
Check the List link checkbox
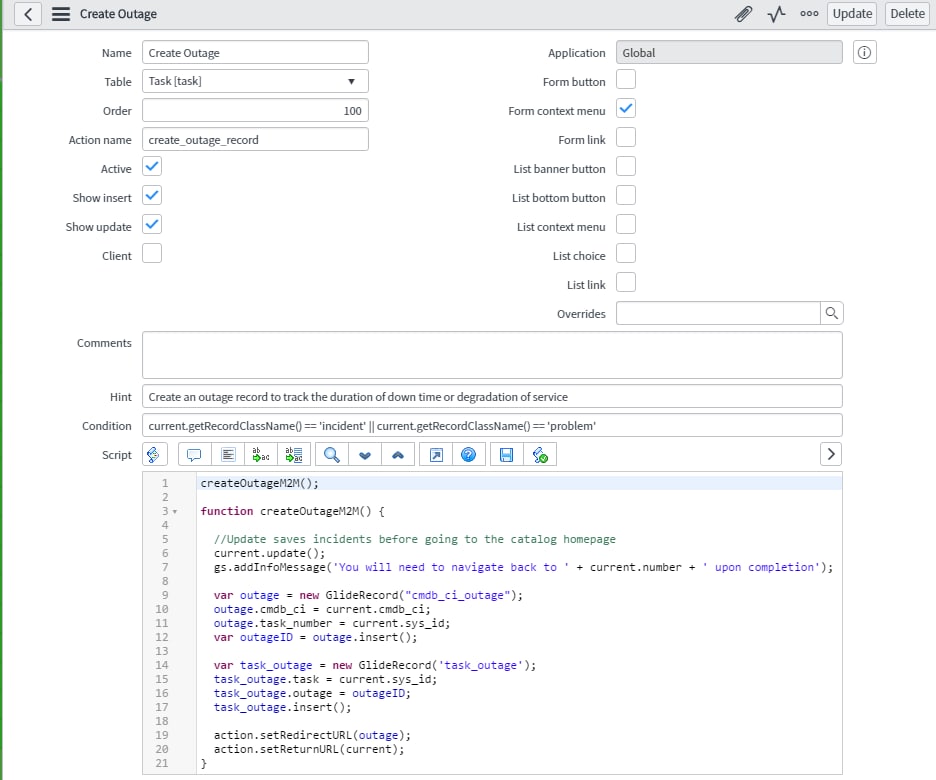pyautogui.click(x=626, y=282)
